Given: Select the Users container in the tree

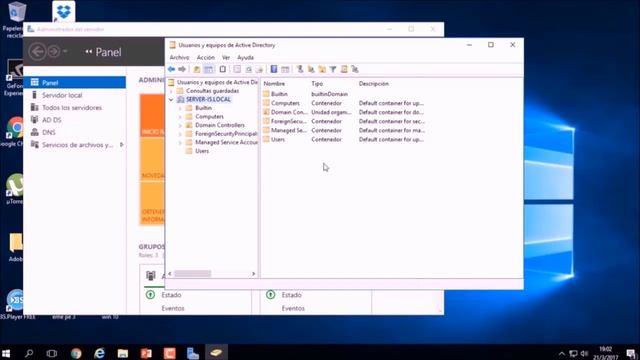Looking at the screenshot, I should [x=202, y=151].
